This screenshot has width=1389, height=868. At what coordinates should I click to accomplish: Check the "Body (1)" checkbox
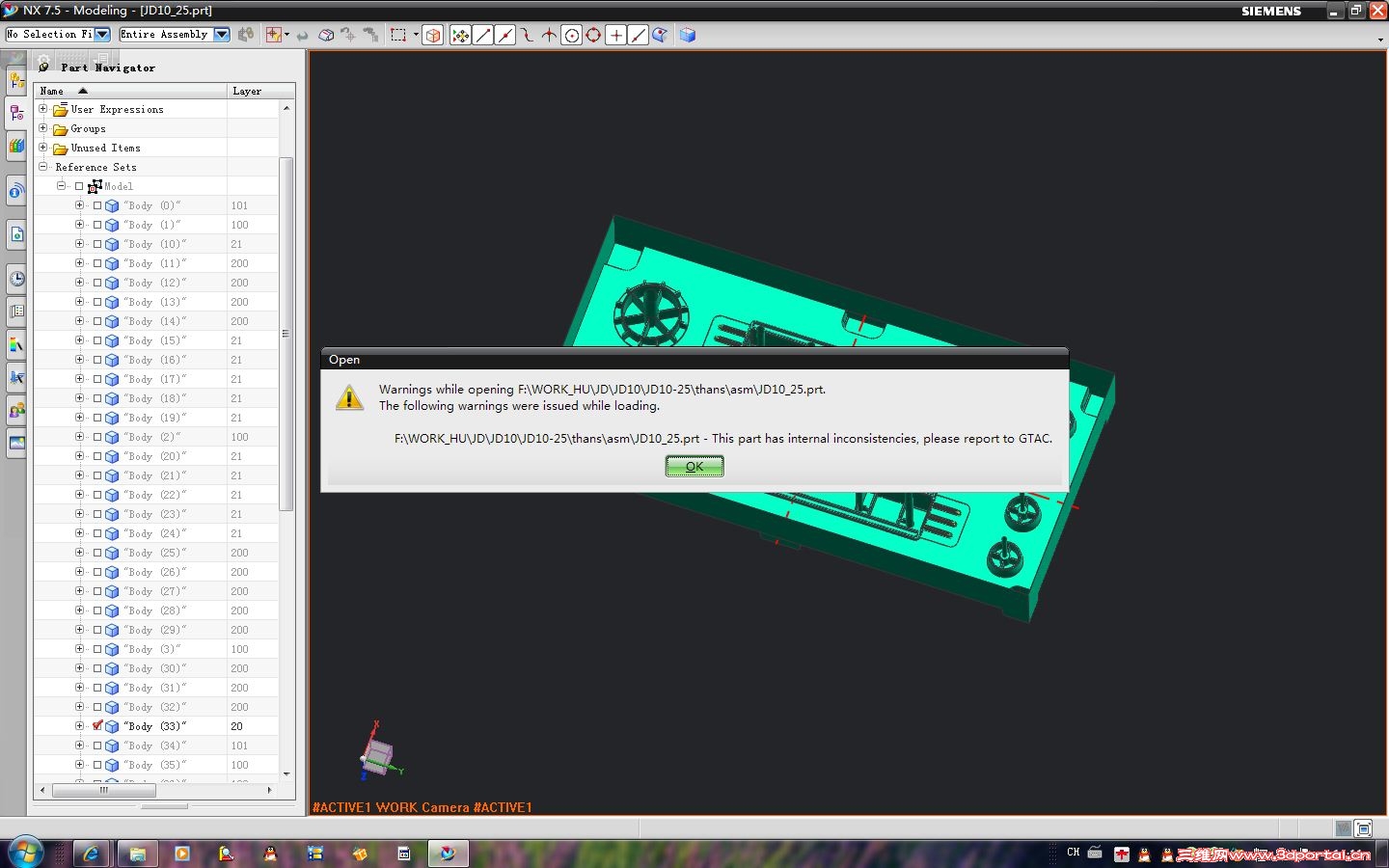[97, 225]
